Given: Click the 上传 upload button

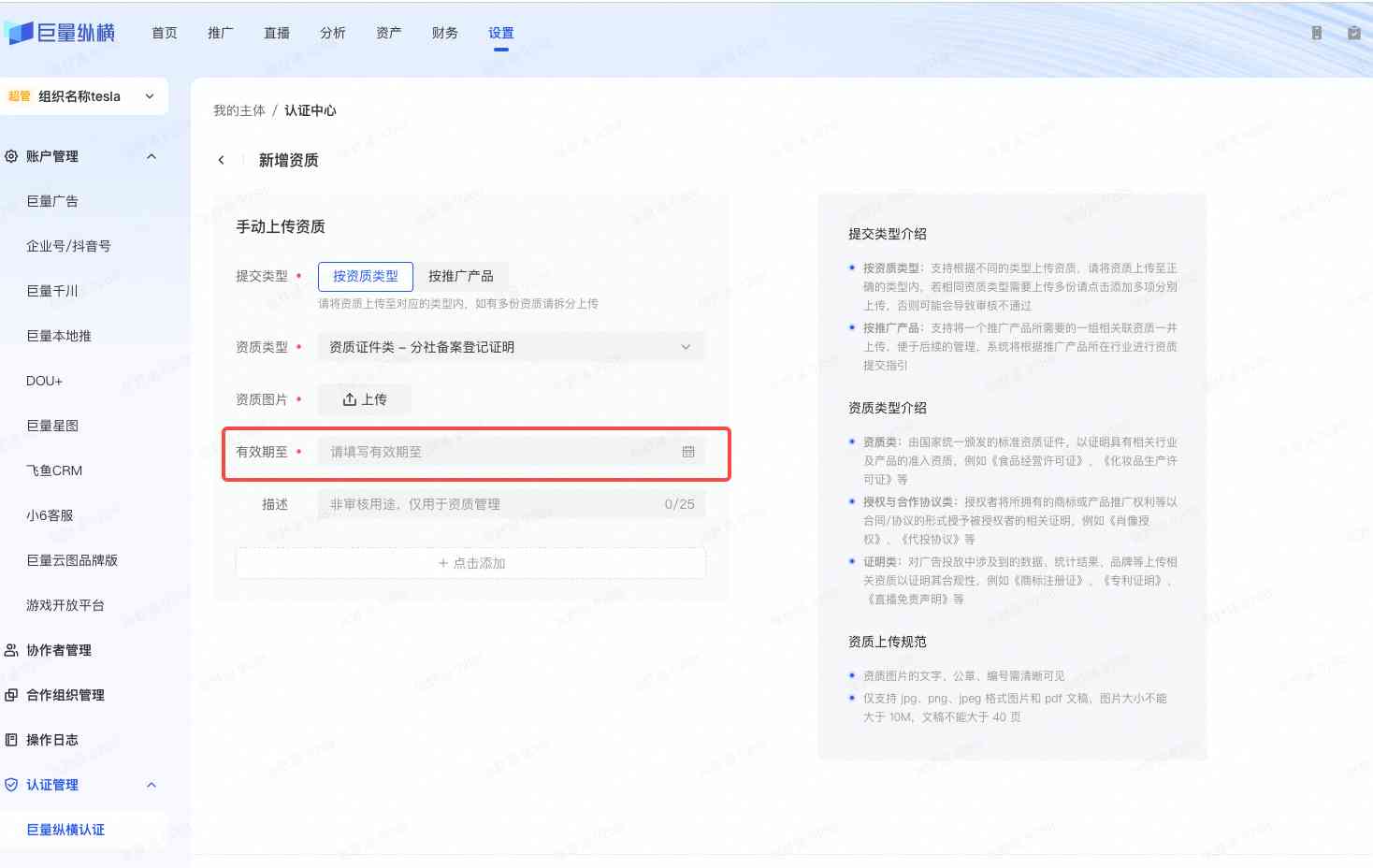Looking at the screenshot, I should (x=365, y=399).
